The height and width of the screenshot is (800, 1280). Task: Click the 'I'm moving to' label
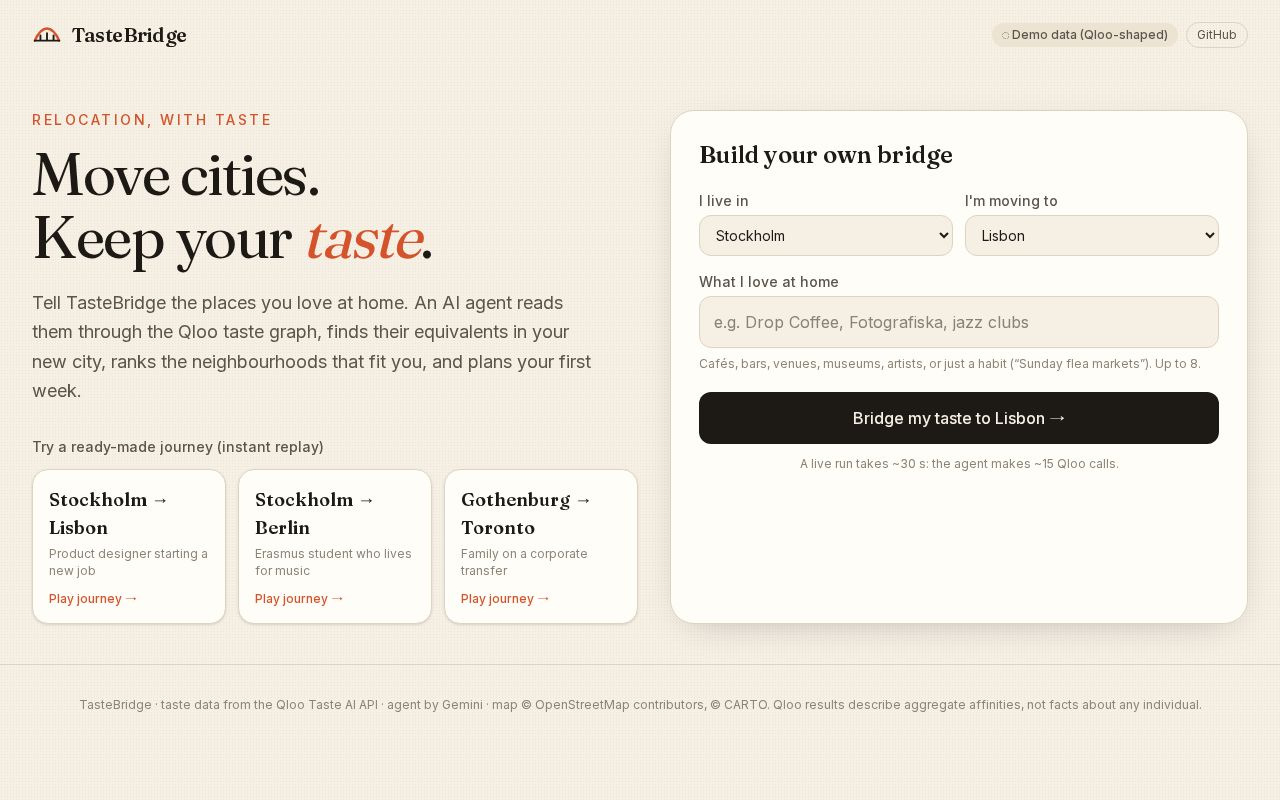tap(1011, 201)
